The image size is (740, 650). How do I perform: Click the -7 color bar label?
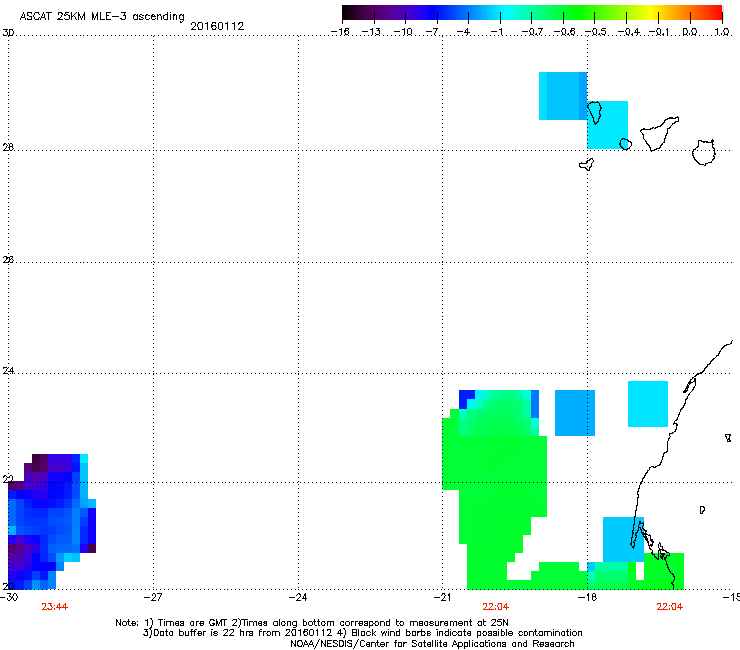click(x=432, y=32)
